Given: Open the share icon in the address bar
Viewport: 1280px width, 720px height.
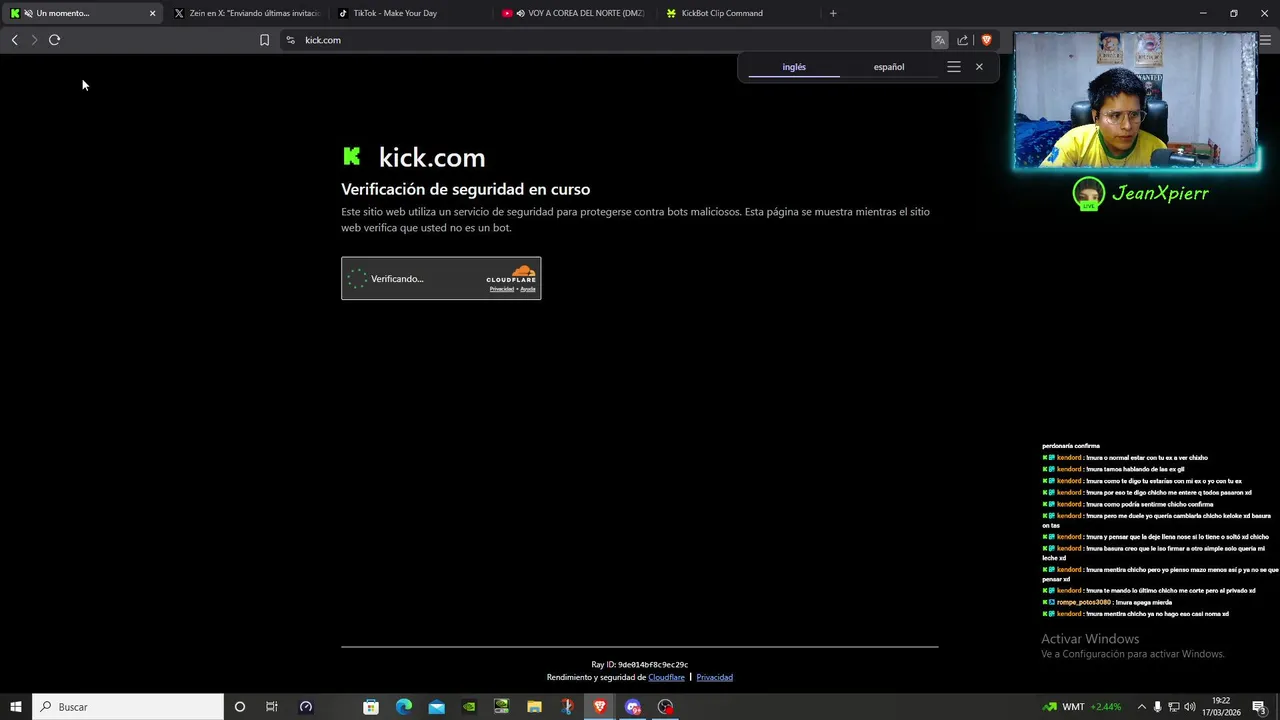Looking at the screenshot, I should point(962,40).
